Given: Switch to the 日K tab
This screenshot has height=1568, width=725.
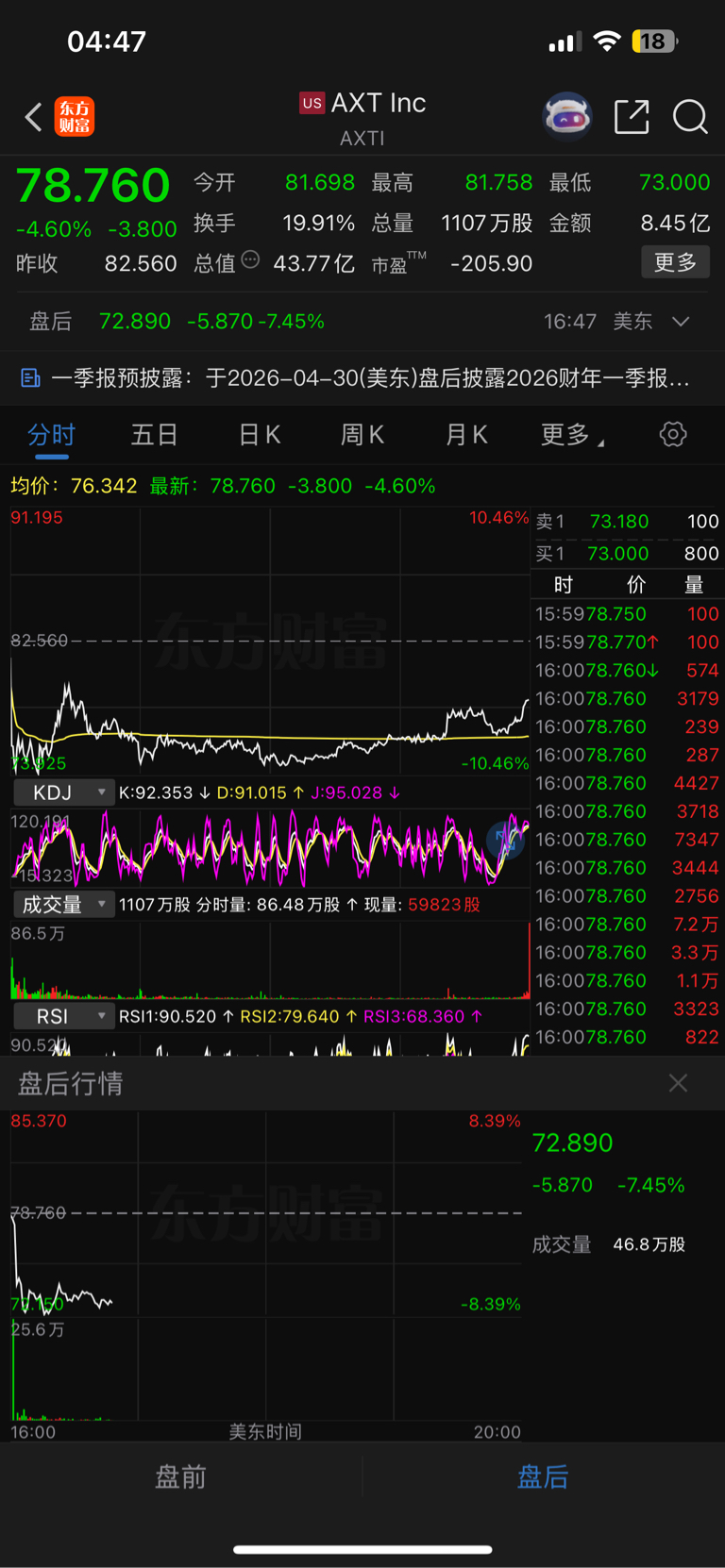Looking at the screenshot, I should point(259,435).
